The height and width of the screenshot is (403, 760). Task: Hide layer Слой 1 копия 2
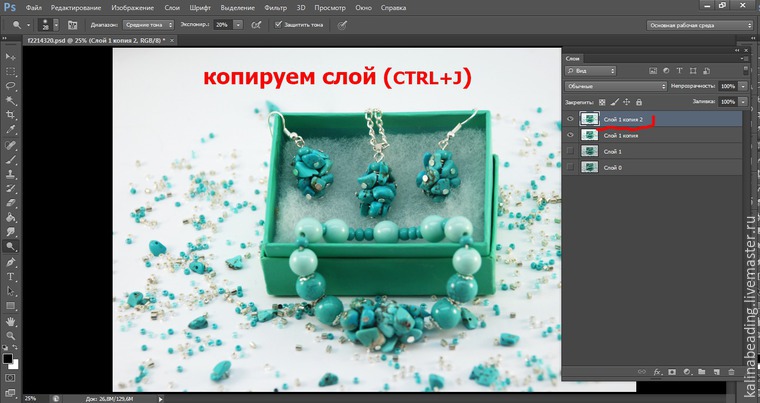pos(570,119)
